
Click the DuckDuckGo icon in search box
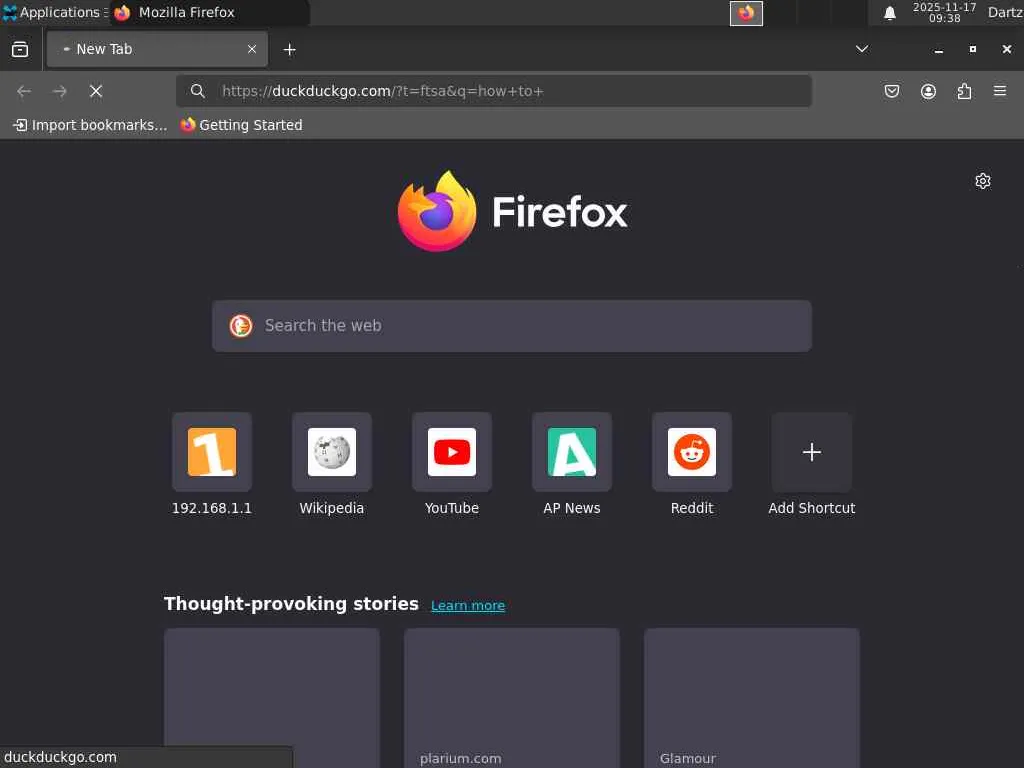coord(241,326)
